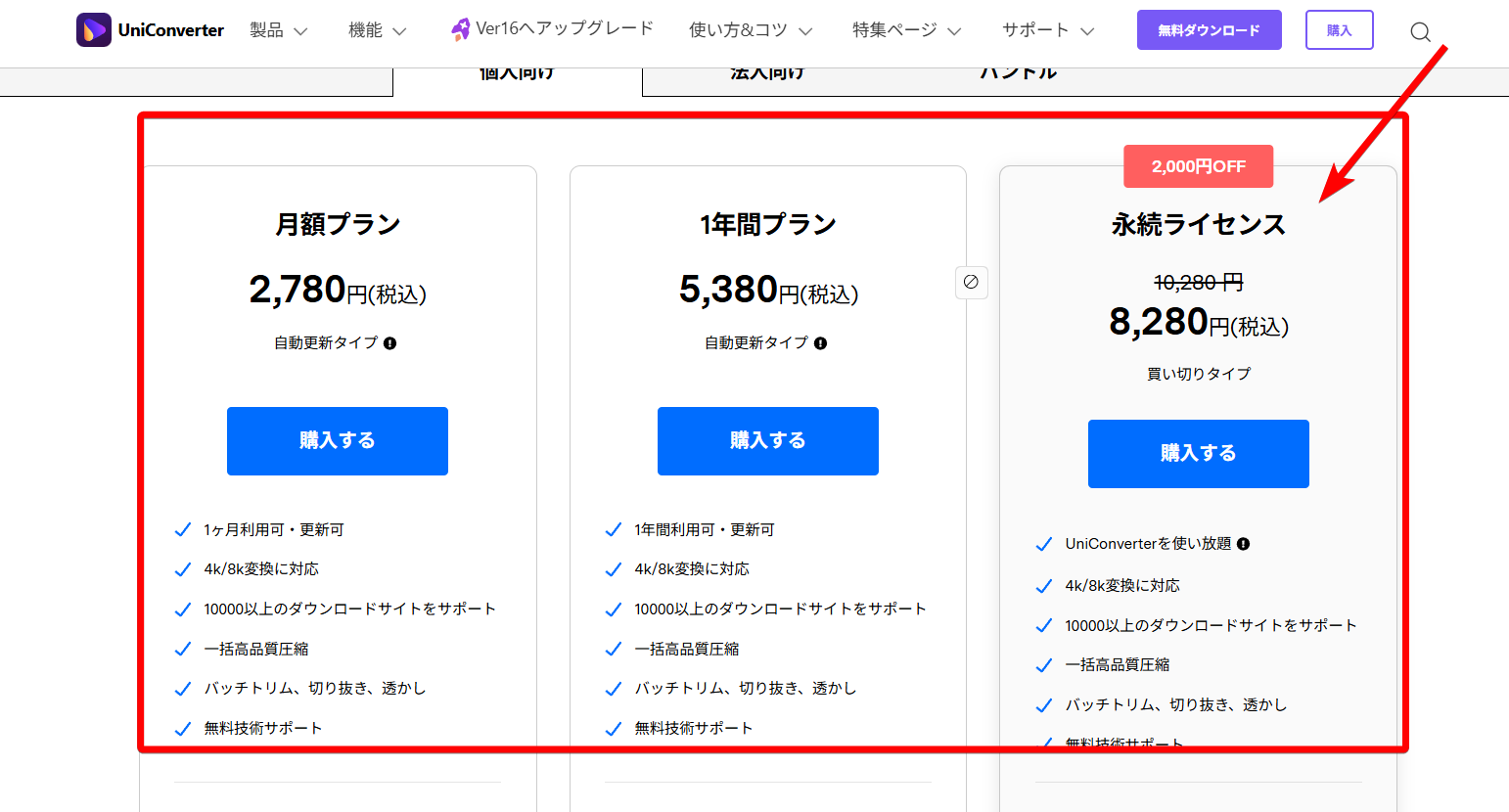Click the 永続ライセンス heading
This screenshot has width=1509, height=812.
(x=1199, y=224)
